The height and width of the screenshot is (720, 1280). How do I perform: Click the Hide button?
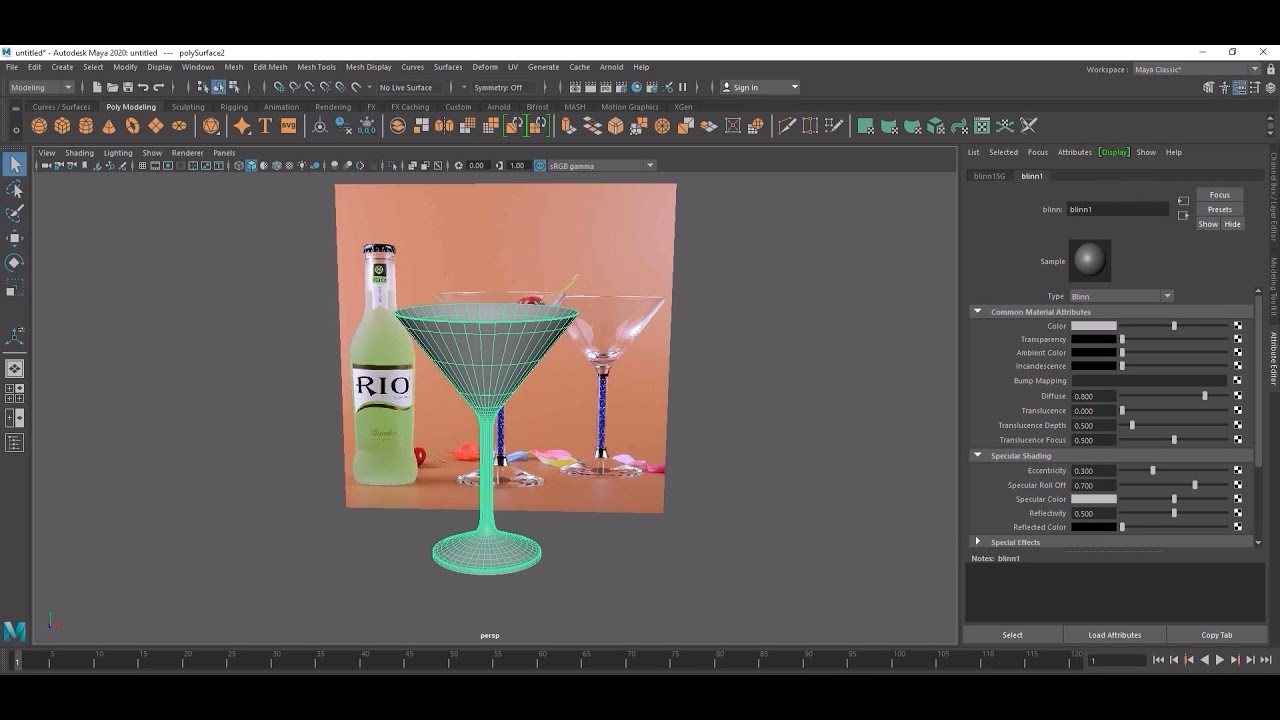click(1232, 224)
